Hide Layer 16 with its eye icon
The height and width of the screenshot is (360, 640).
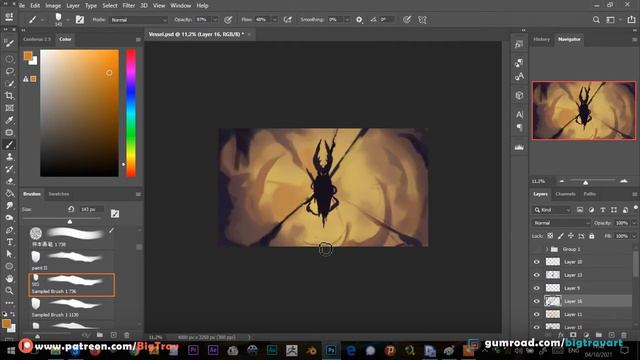[537, 301]
